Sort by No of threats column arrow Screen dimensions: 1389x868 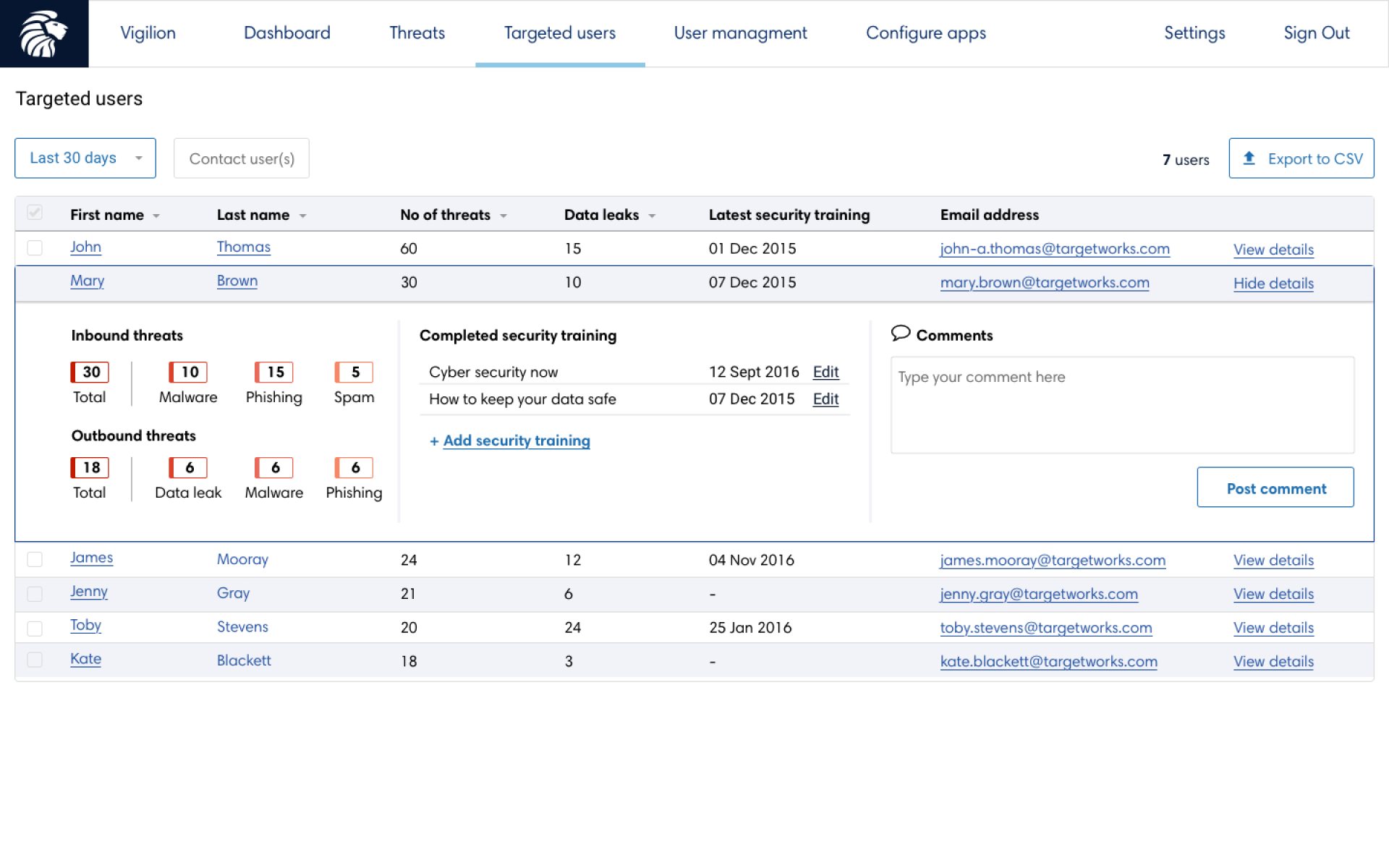click(504, 216)
